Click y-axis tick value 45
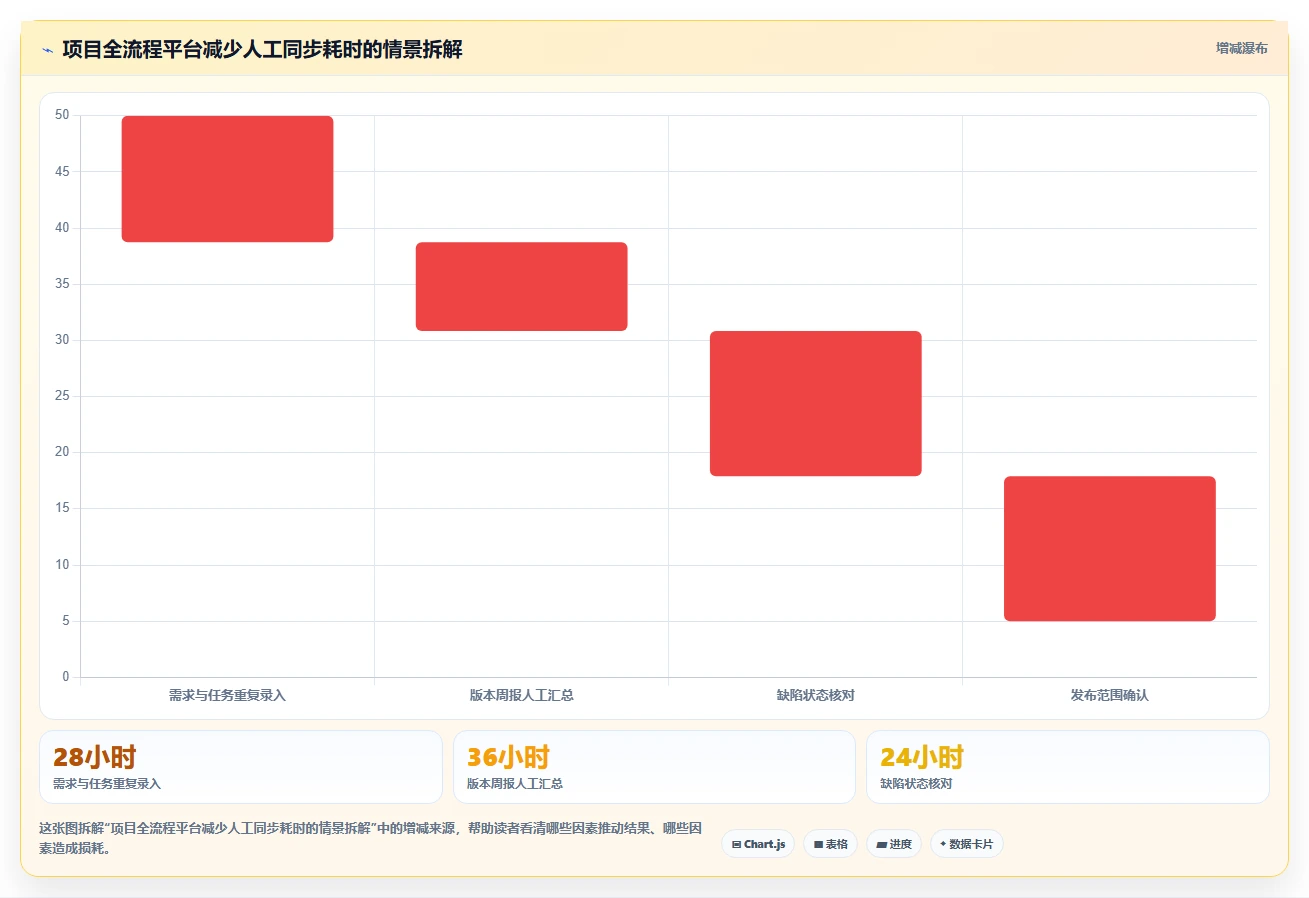 (x=63, y=172)
